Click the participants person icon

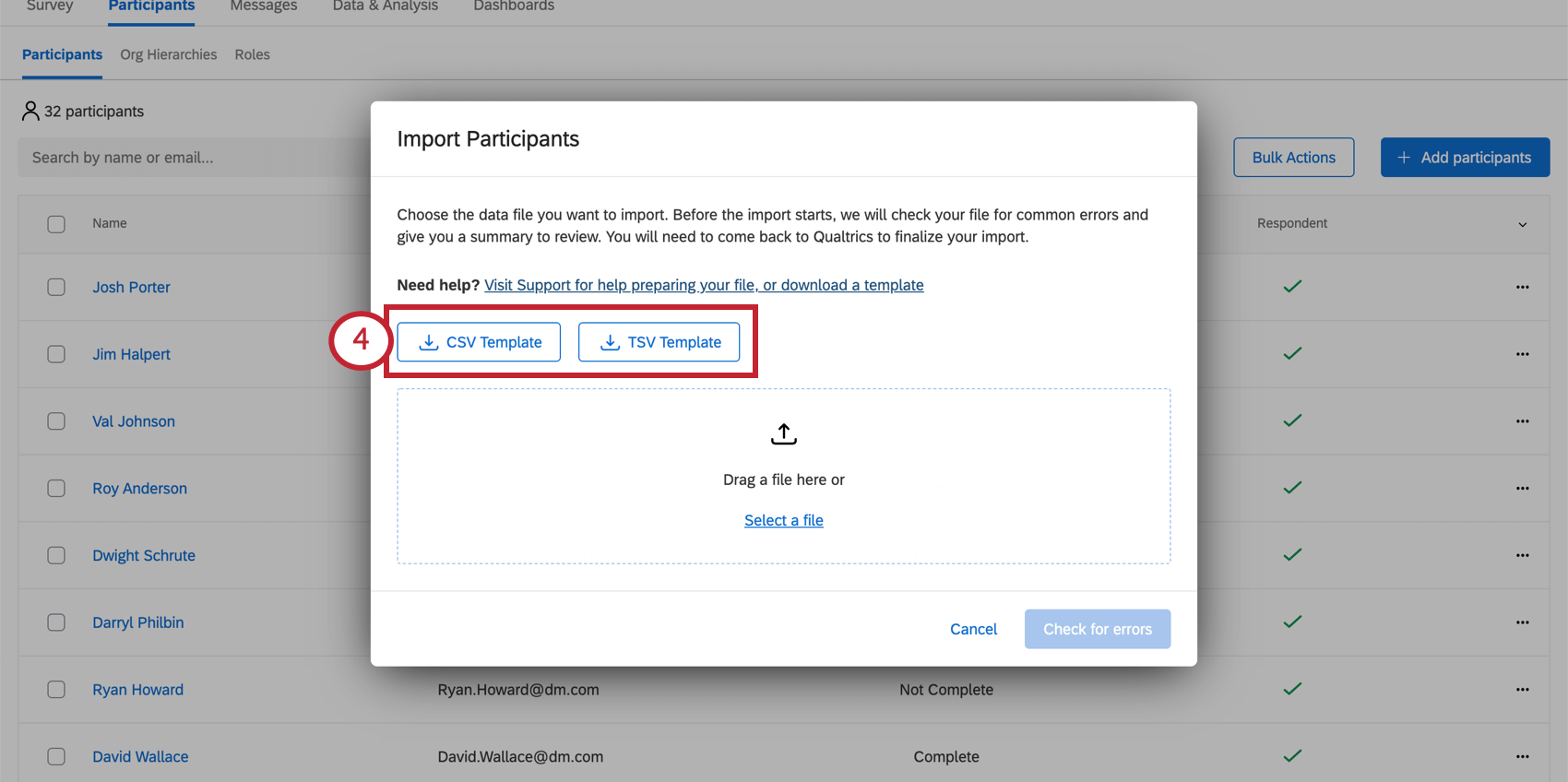coord(30,112)
